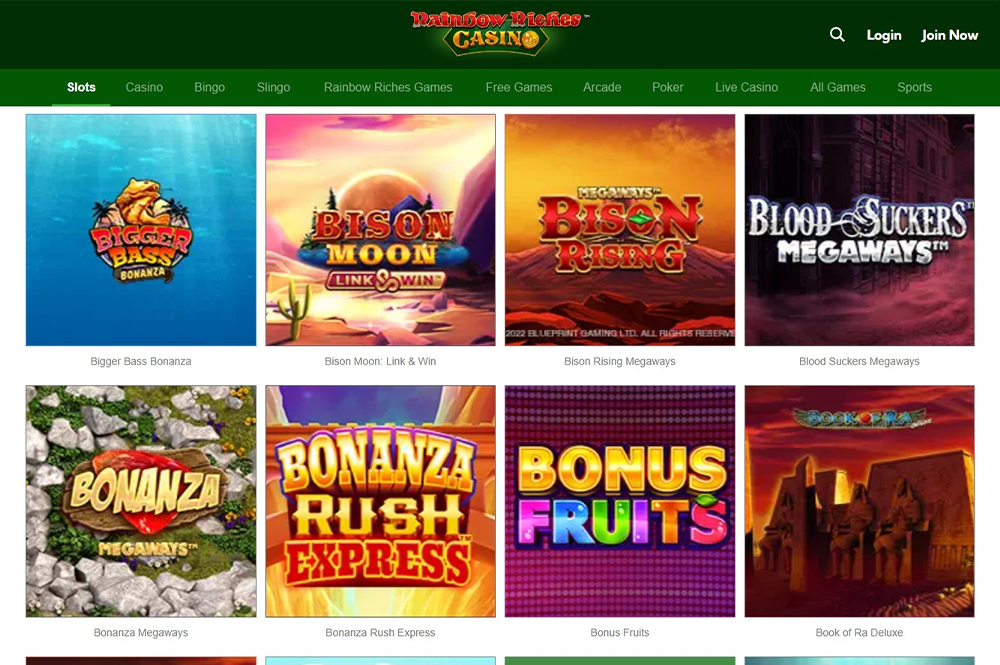Click the Login button
The image size is (1000, 665).
click(884, 36)
